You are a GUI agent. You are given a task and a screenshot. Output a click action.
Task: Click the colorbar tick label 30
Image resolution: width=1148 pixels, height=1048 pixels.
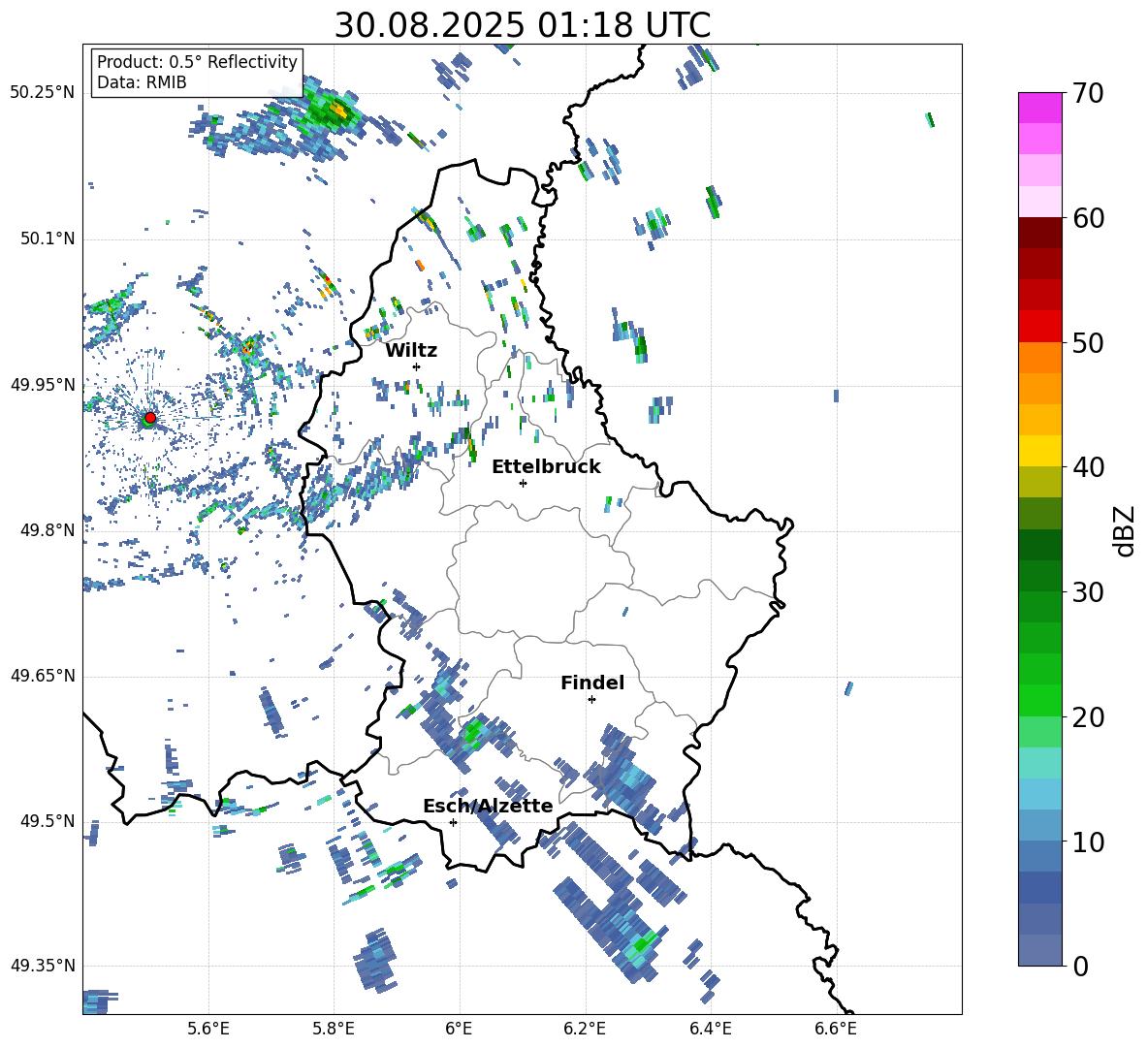(1088, 592)
